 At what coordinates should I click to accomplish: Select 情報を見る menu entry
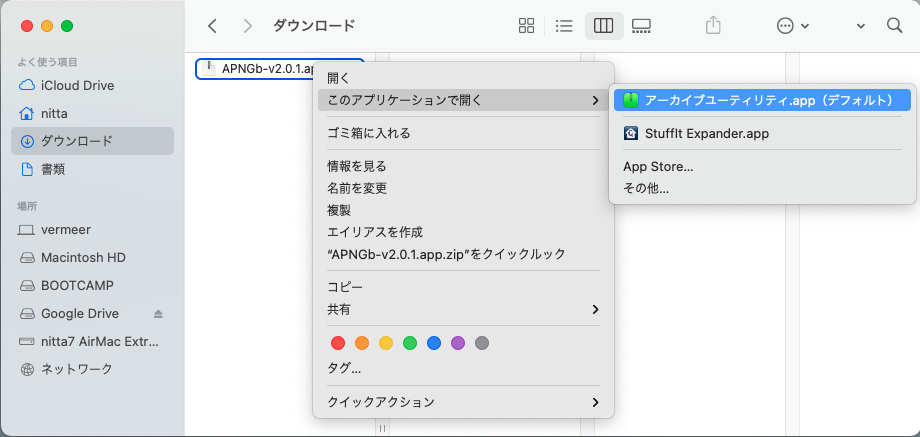(357, 166)
